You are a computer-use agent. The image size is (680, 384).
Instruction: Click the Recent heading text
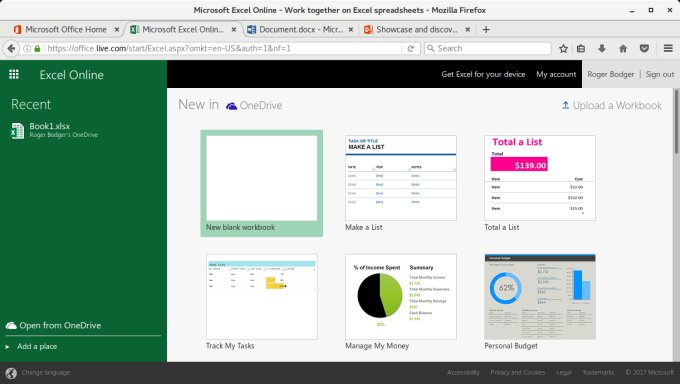click(x=31, y=105)
